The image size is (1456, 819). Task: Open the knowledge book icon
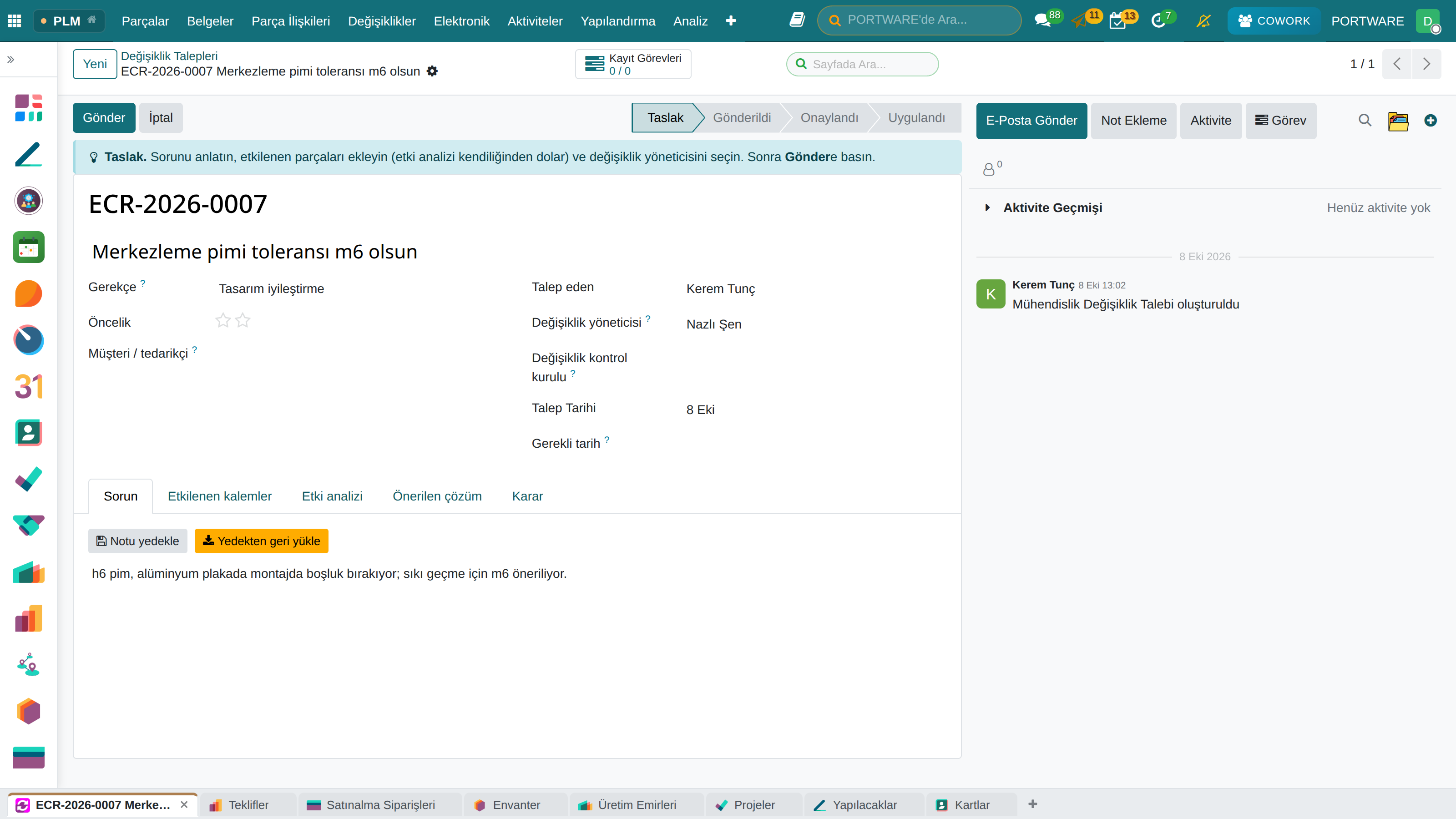797,20
